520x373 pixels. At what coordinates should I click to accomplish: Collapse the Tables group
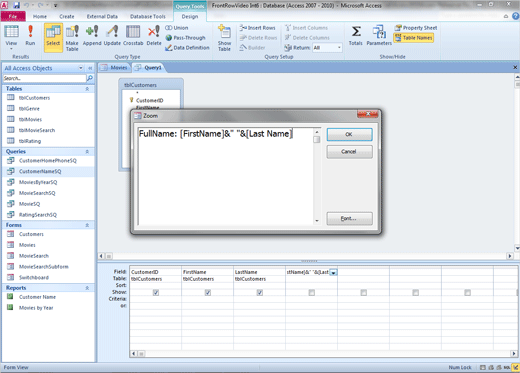(87, 89)
